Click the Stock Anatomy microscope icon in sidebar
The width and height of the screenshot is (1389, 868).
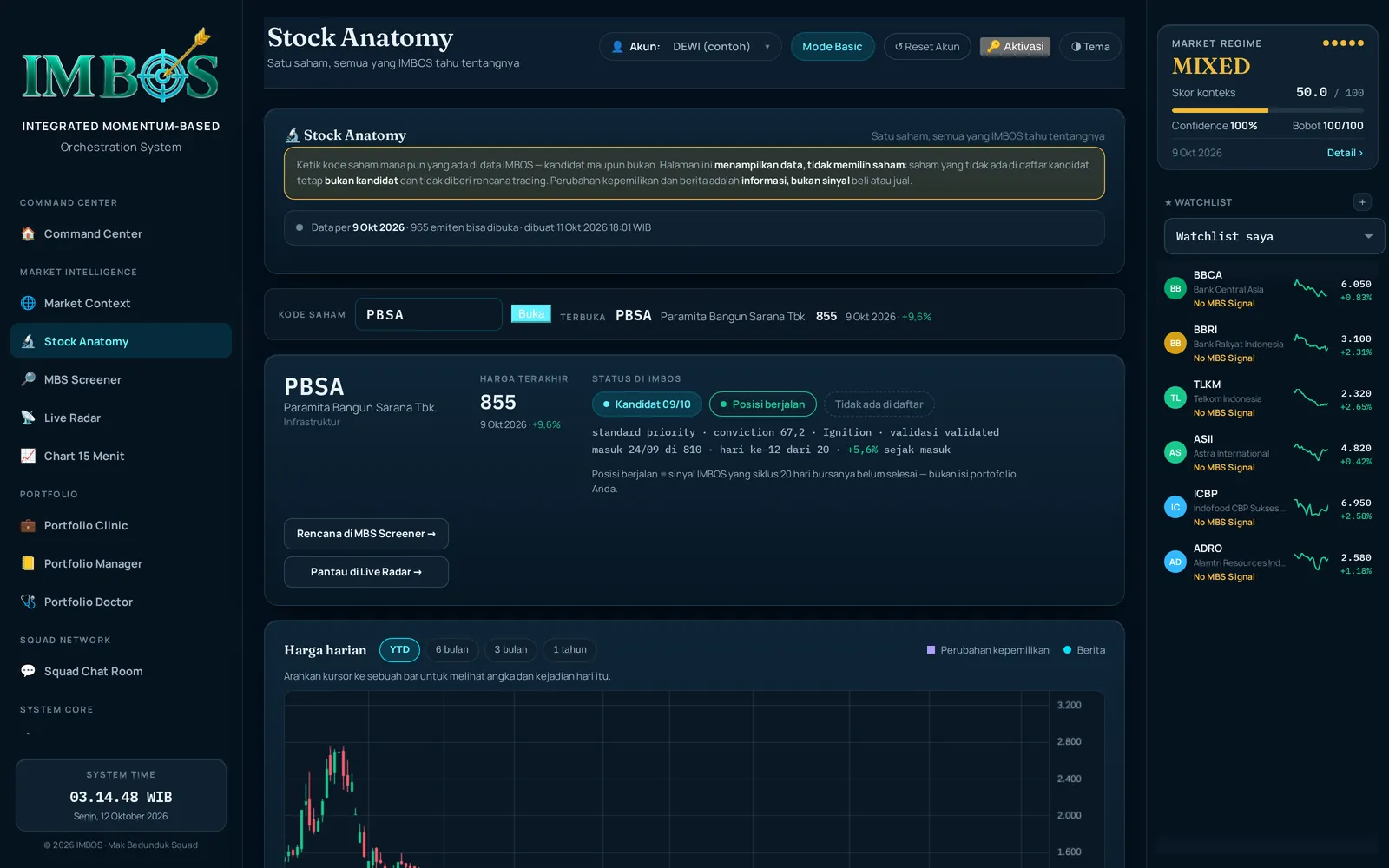tap(28, 341)
